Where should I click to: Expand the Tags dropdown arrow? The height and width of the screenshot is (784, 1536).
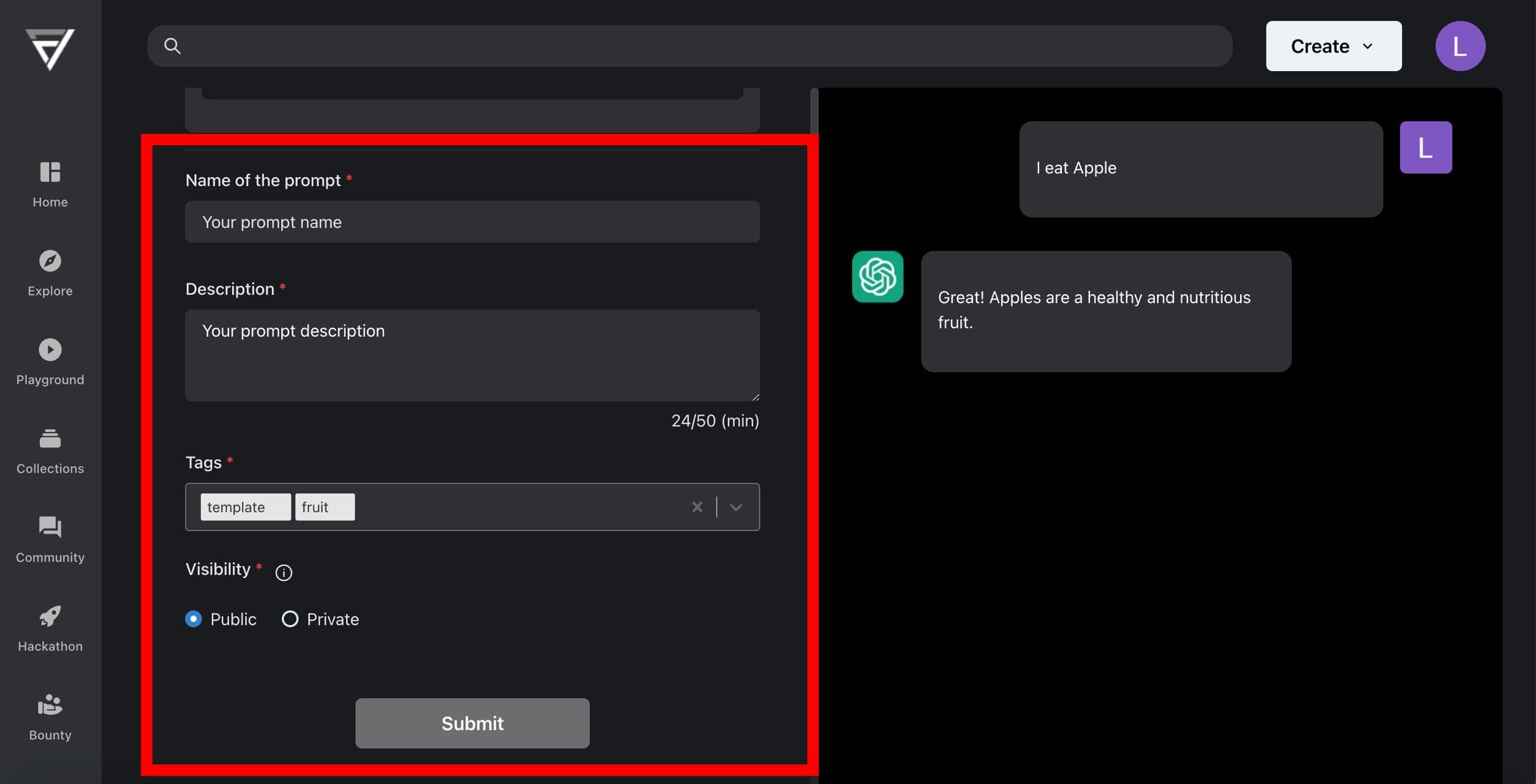[736, 507]
